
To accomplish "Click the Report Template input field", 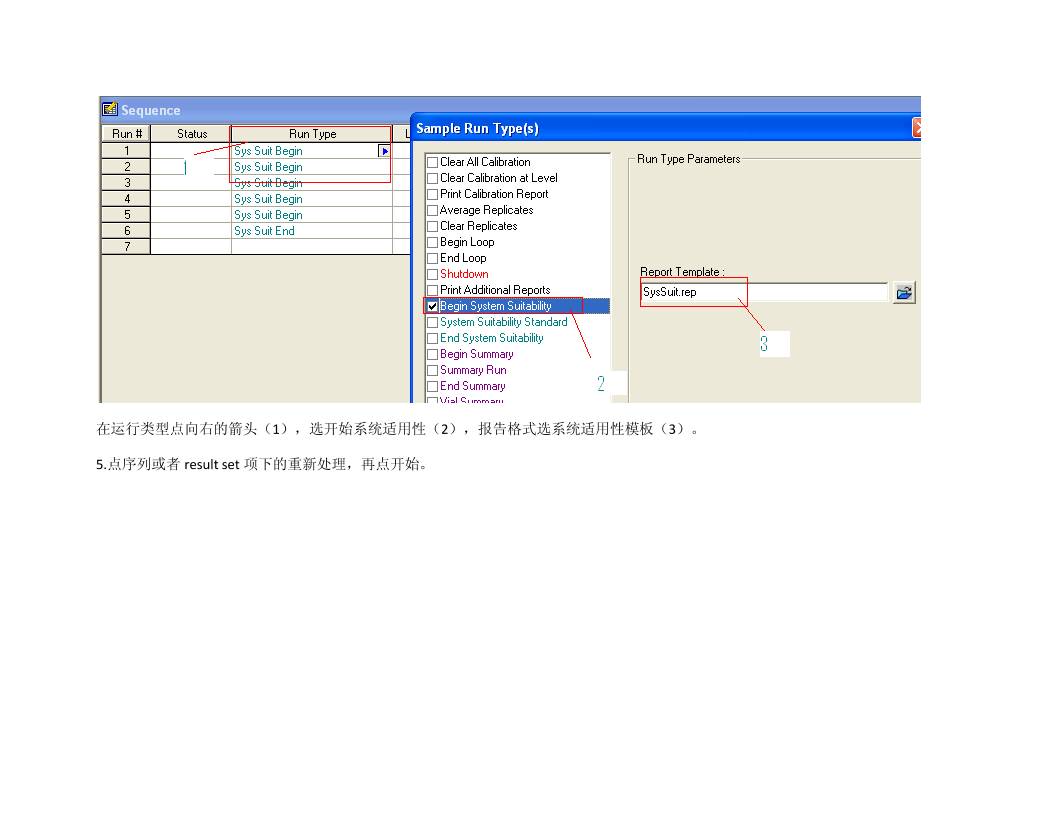I will click(x=764, y=292).
